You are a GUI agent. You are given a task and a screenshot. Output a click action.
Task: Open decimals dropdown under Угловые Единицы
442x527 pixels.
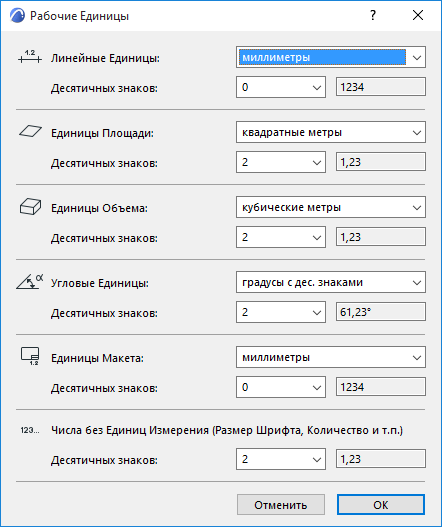click(x=281, y=312)
